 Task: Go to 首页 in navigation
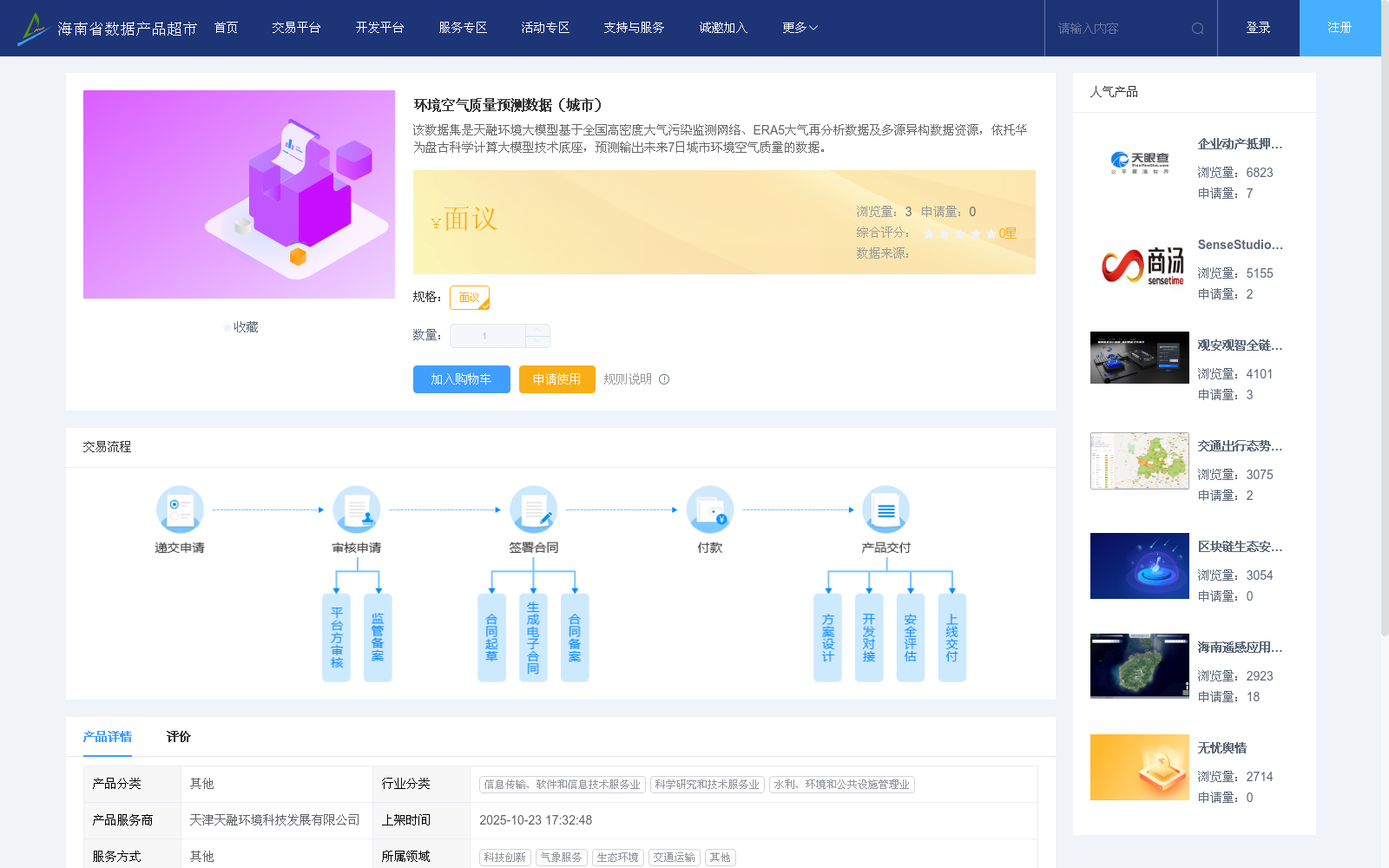pyautogui.click(x=226, y=28)
